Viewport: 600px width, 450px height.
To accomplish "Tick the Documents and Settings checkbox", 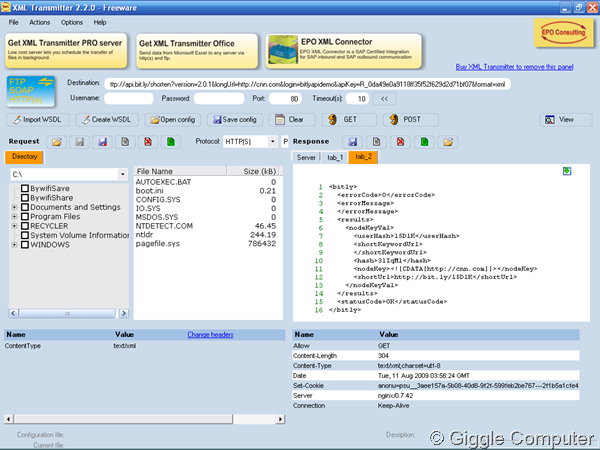I will (25, 207).
